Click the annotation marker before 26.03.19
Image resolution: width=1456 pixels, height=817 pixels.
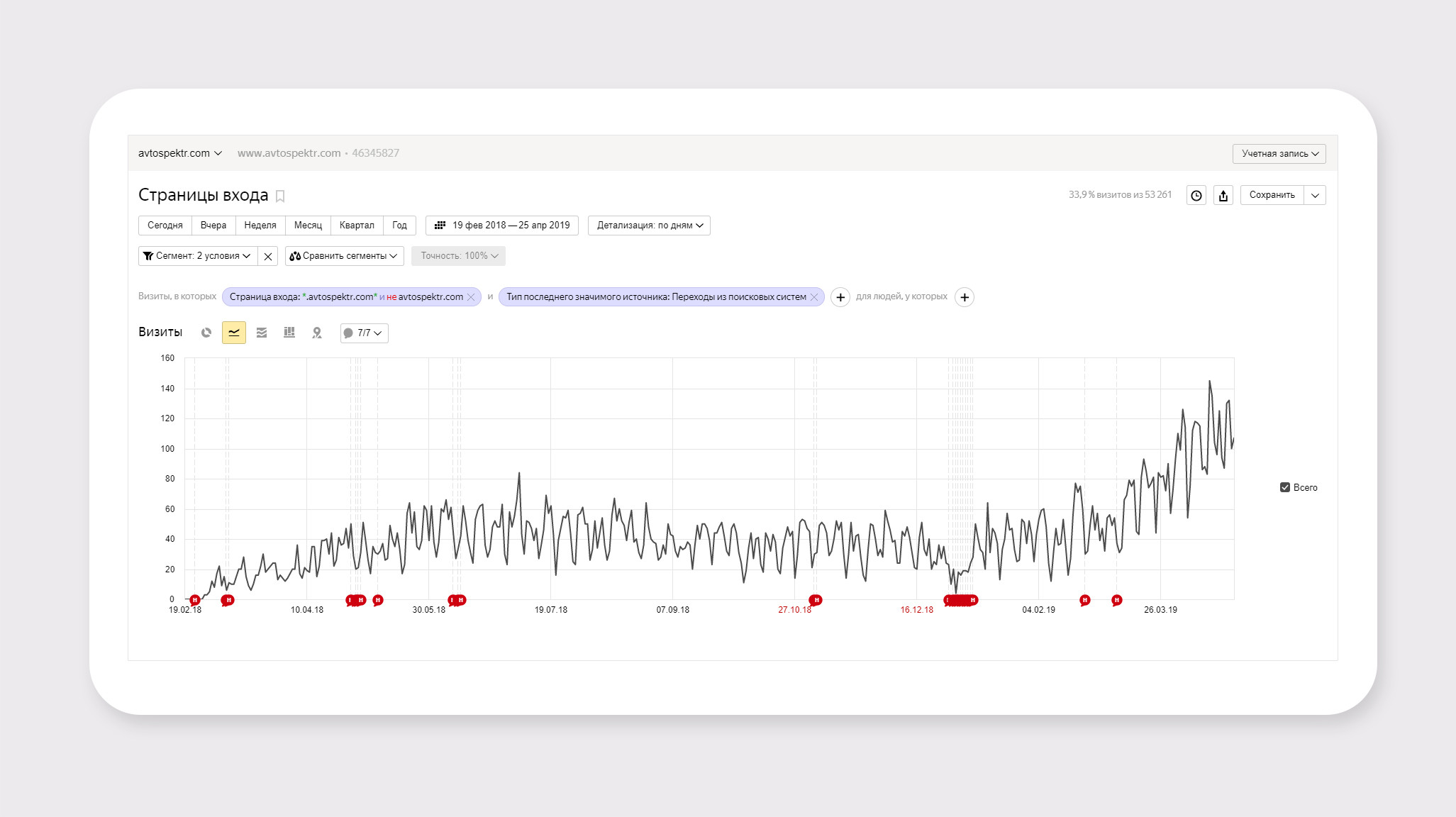point(1116,601)
